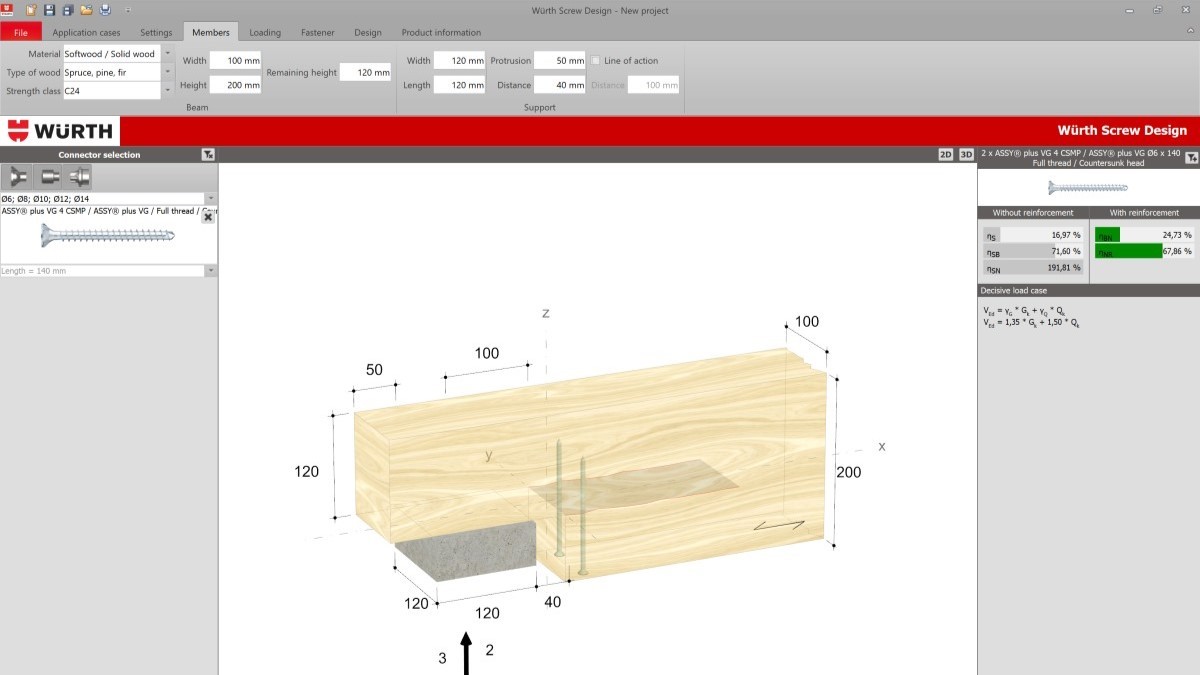Open the Product information tab
Screen dimensions: 1200x675
click(x=441, y=32)
